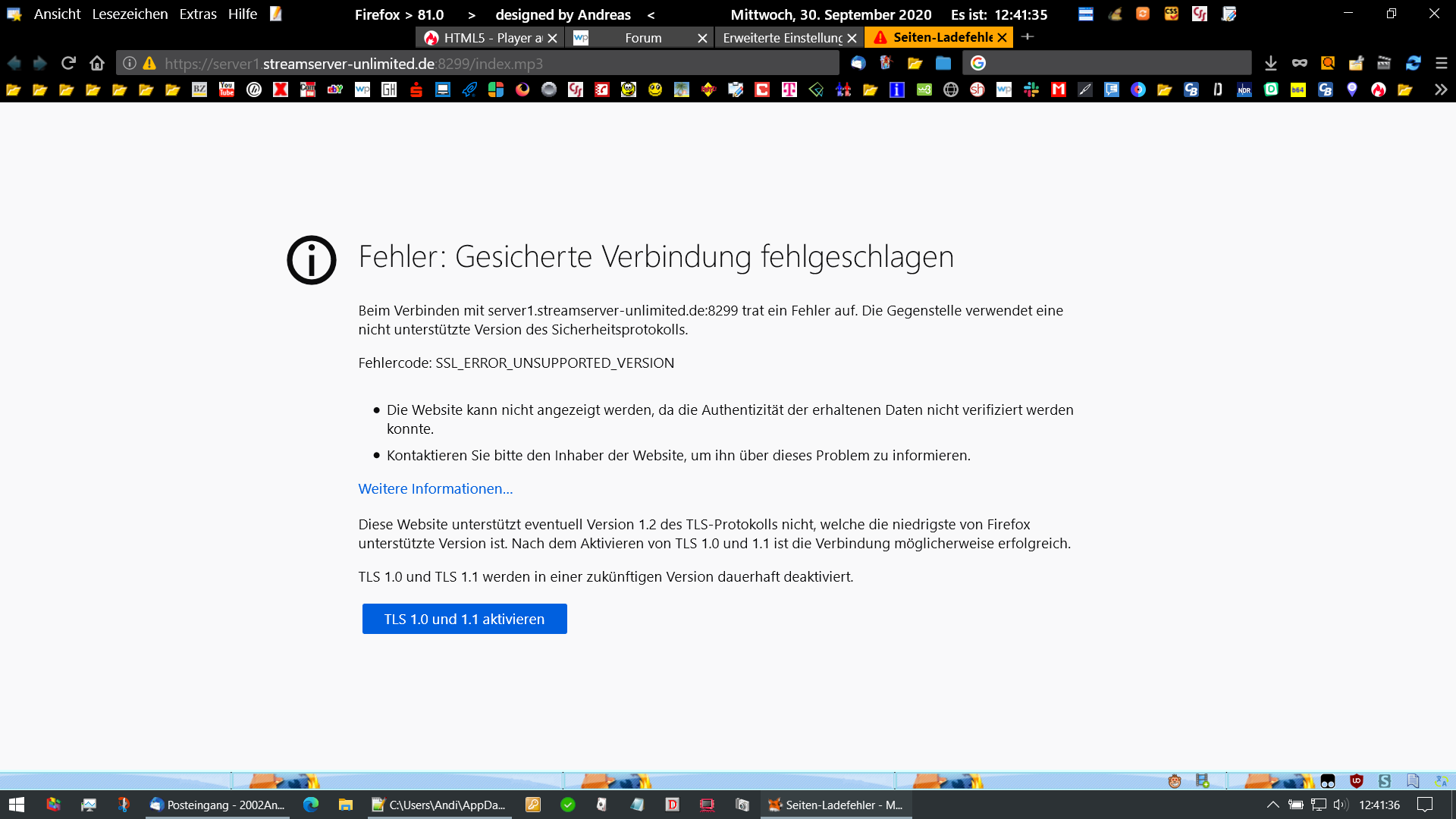The height and width of the screenshot is (819, 1456).
Task: Click the volume icon in system tray
Action: (x=1341, y=805)
